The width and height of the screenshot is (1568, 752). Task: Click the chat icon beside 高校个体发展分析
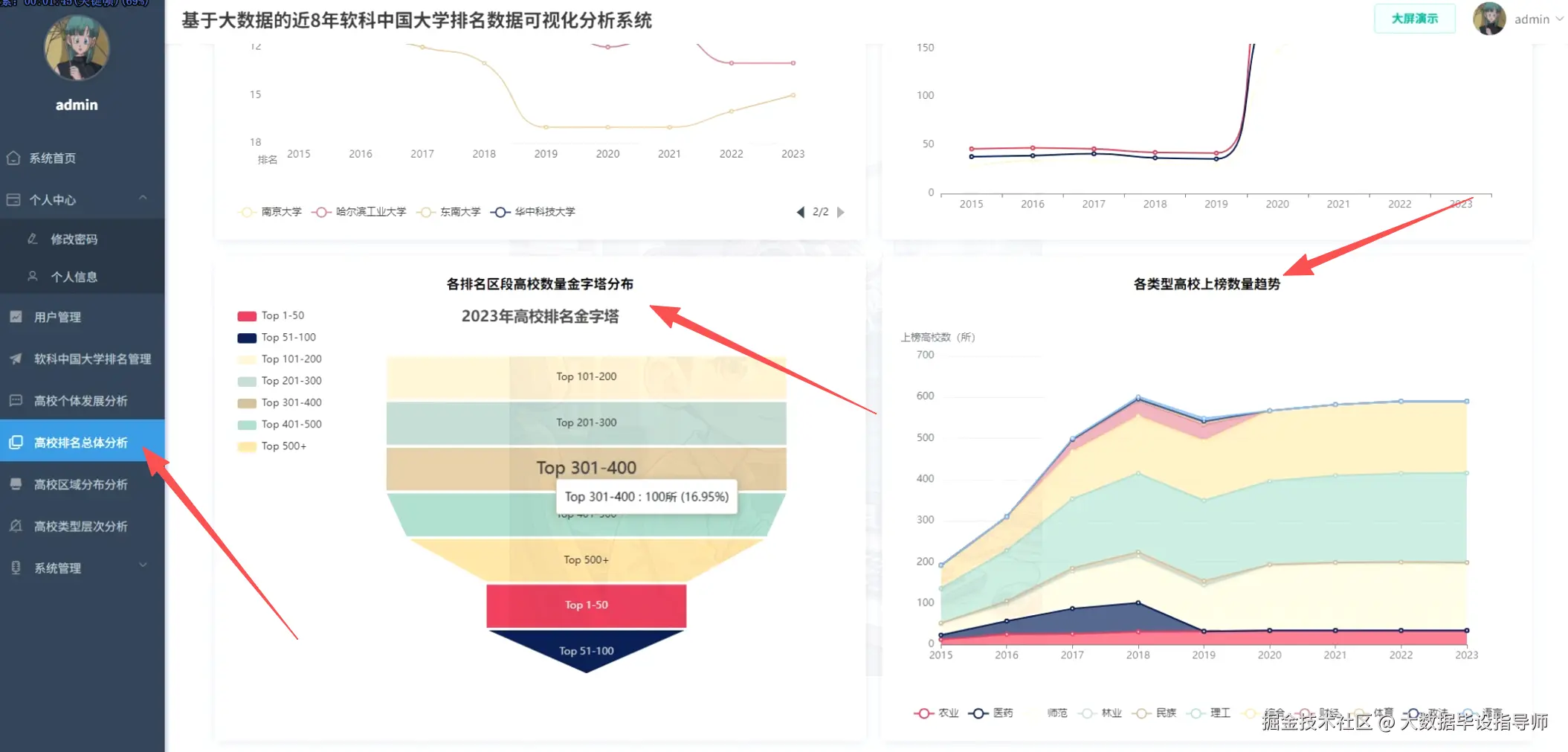pyautogui.click(x=16, y=400)
